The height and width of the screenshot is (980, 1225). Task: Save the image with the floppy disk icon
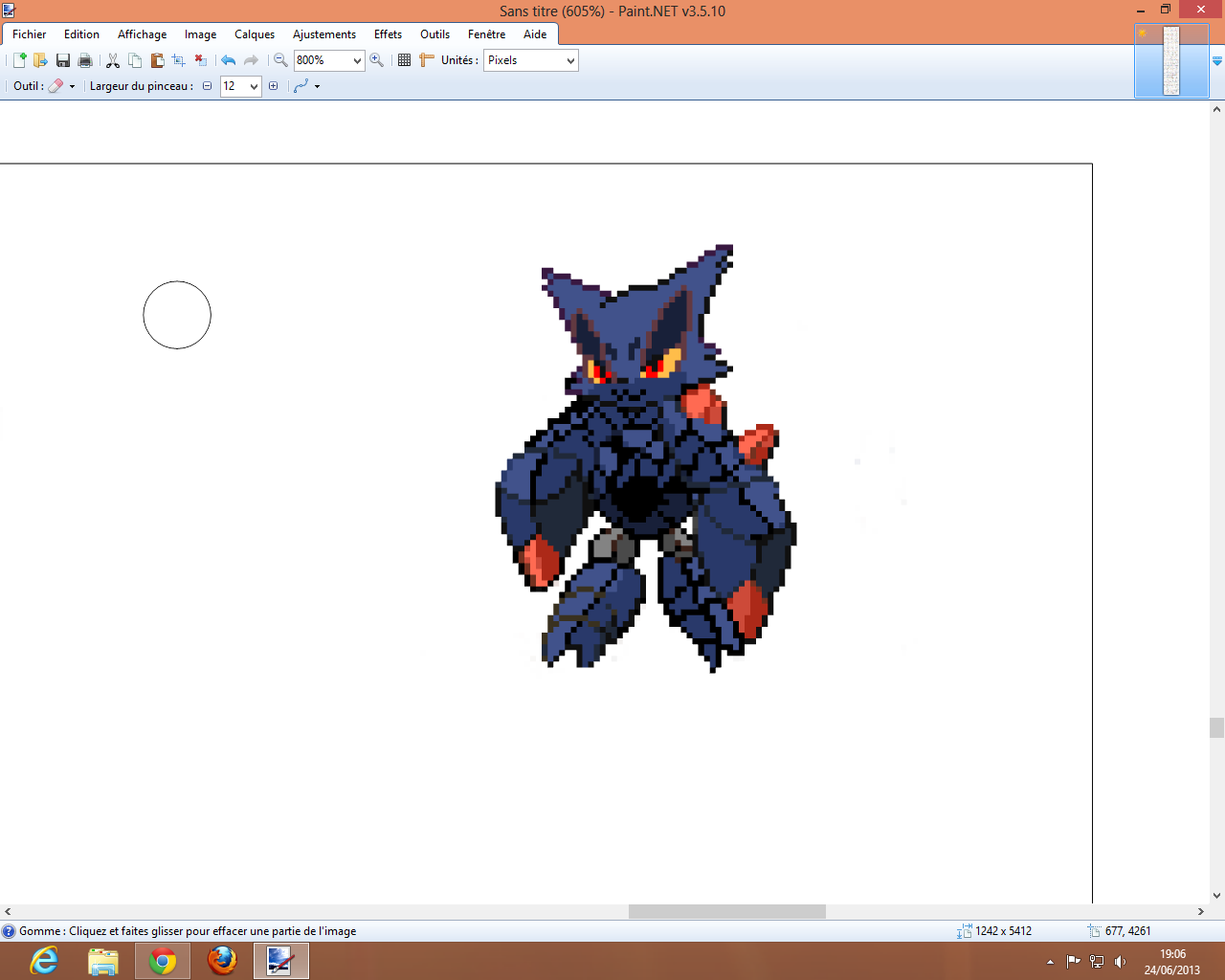pyautogui.click(x=63, y=60)
